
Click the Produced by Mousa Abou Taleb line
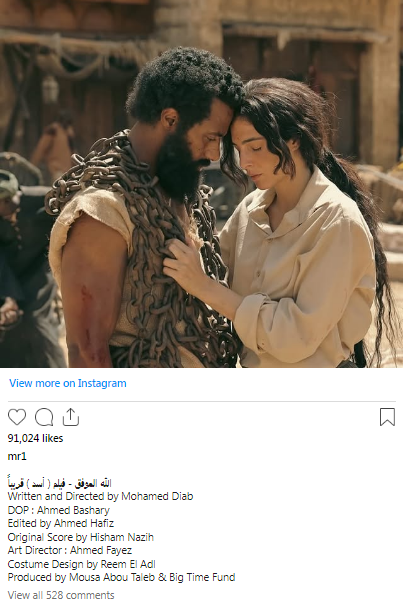click(x=121, y=577)
